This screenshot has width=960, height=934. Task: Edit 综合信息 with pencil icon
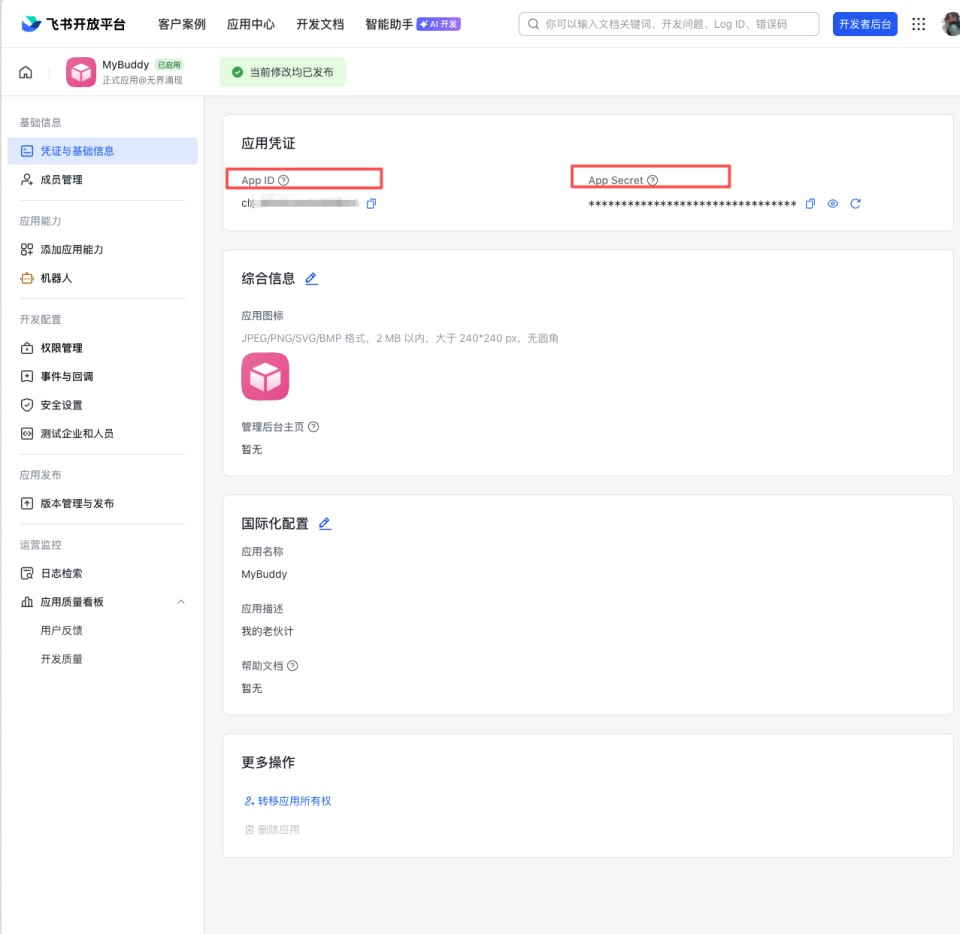(x=312, y=278)
